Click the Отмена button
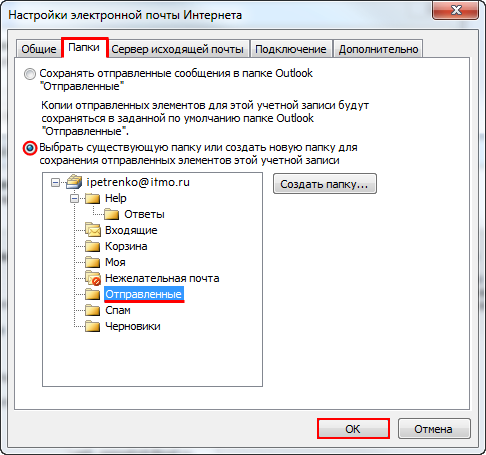 click(434, 429)
